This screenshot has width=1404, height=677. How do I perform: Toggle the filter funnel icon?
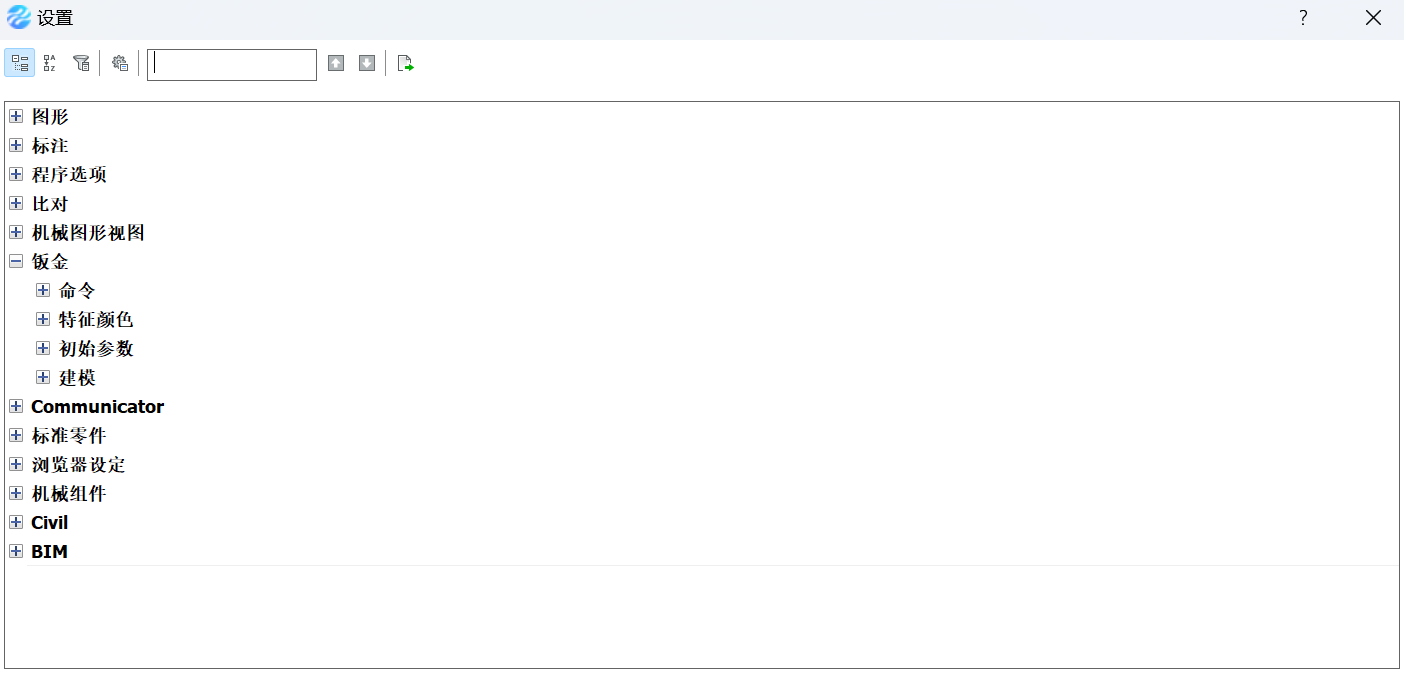pyautogui.click(x=81, y=63)
